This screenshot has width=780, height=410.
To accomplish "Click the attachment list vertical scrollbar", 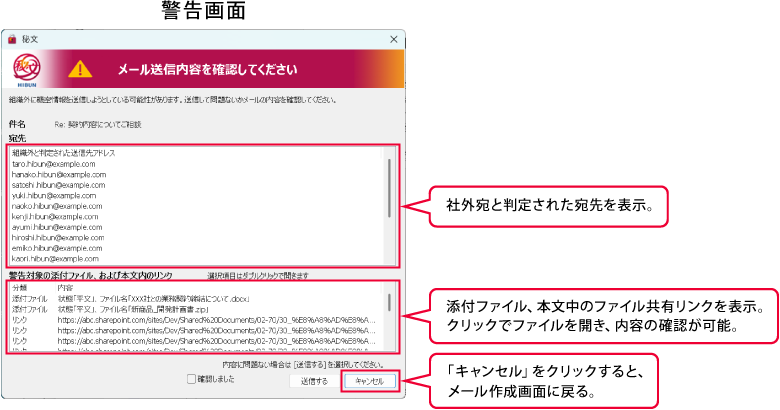I will point(389,303).
